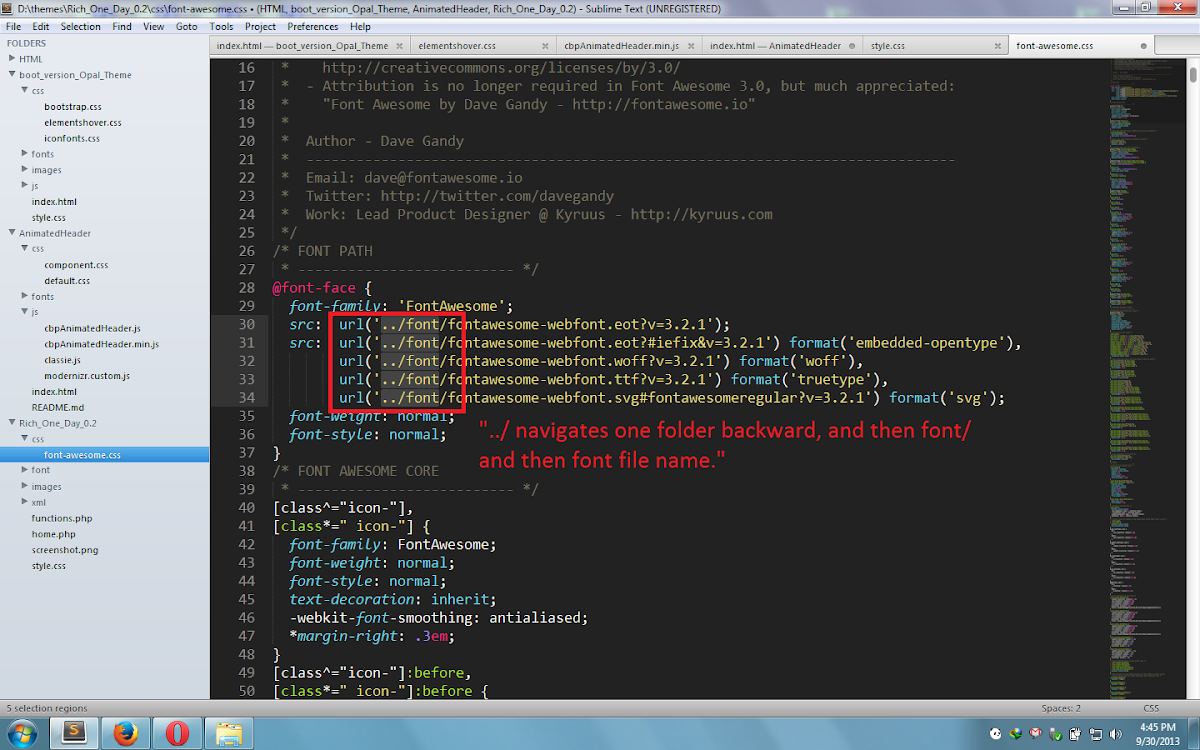Image resolution: width=1200 pixels, height=750 pixels.
Task: Open the Edit menu
Action: [x=41, y=27]
